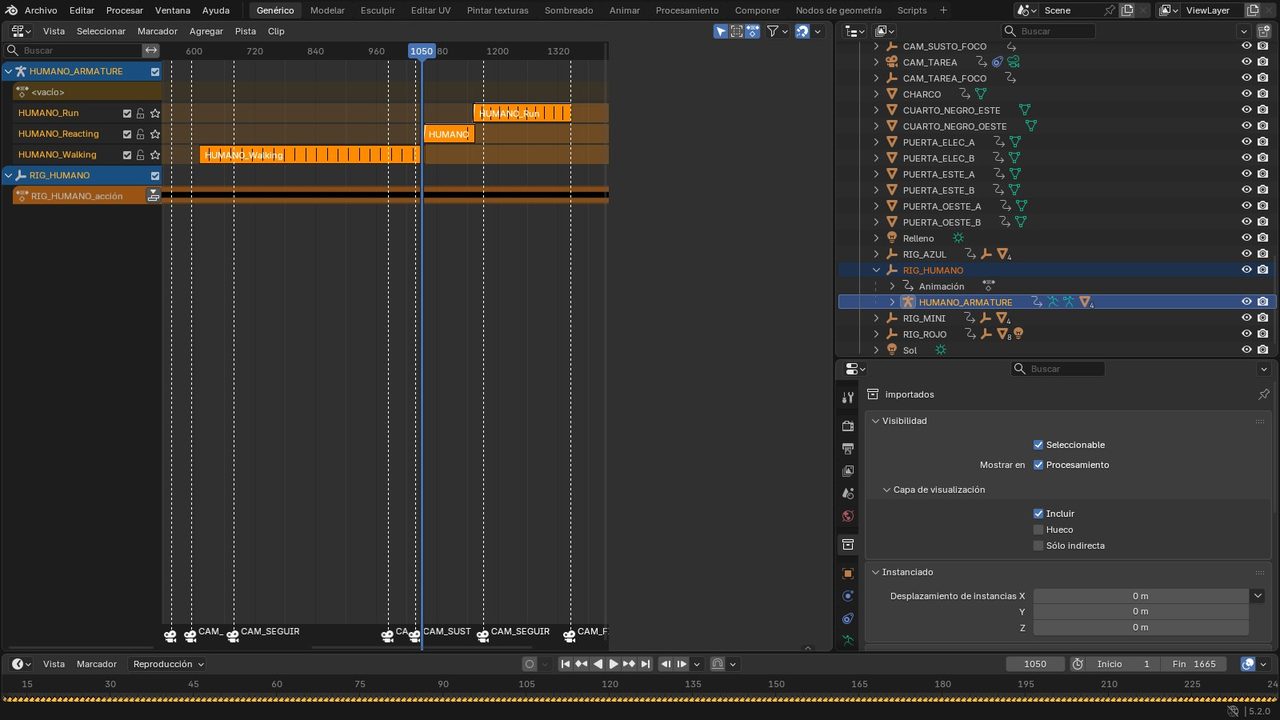Select the HUMANO_Run strip
Viewport: 1280px width, 720px height.
[x=522, y=113]
